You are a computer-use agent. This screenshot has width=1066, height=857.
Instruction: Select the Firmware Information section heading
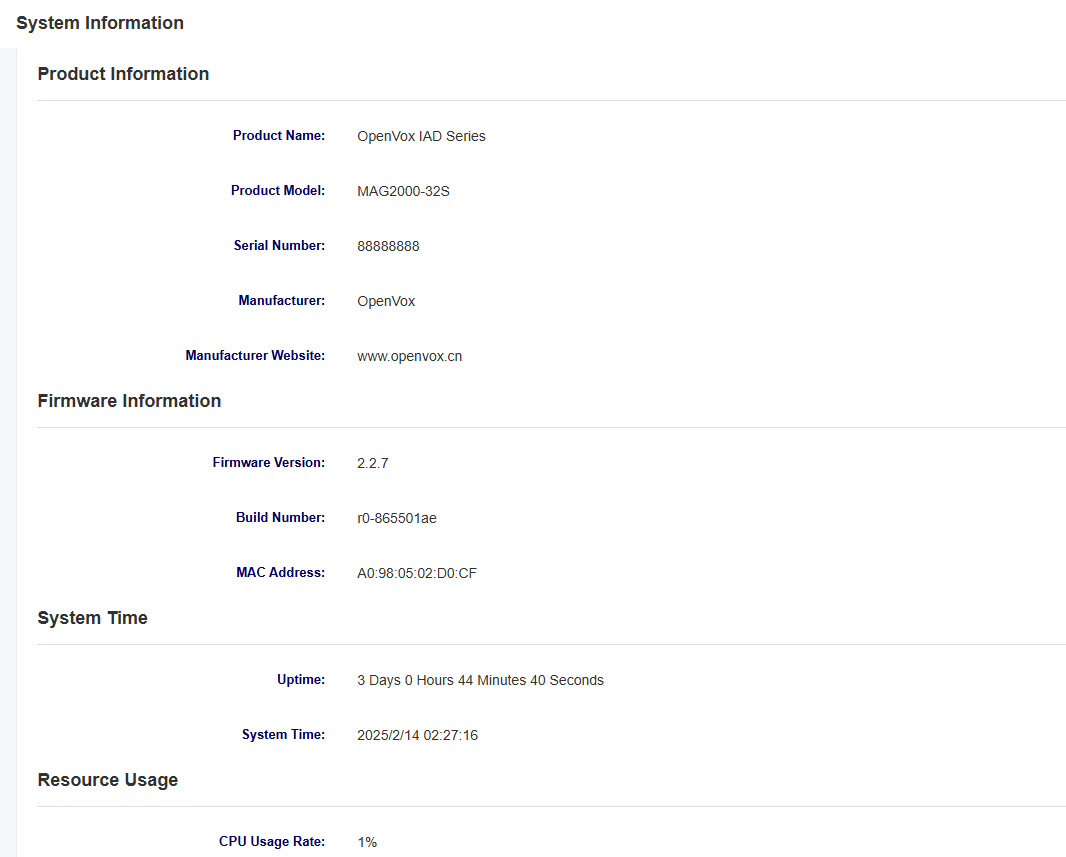[x=129, y=401]
